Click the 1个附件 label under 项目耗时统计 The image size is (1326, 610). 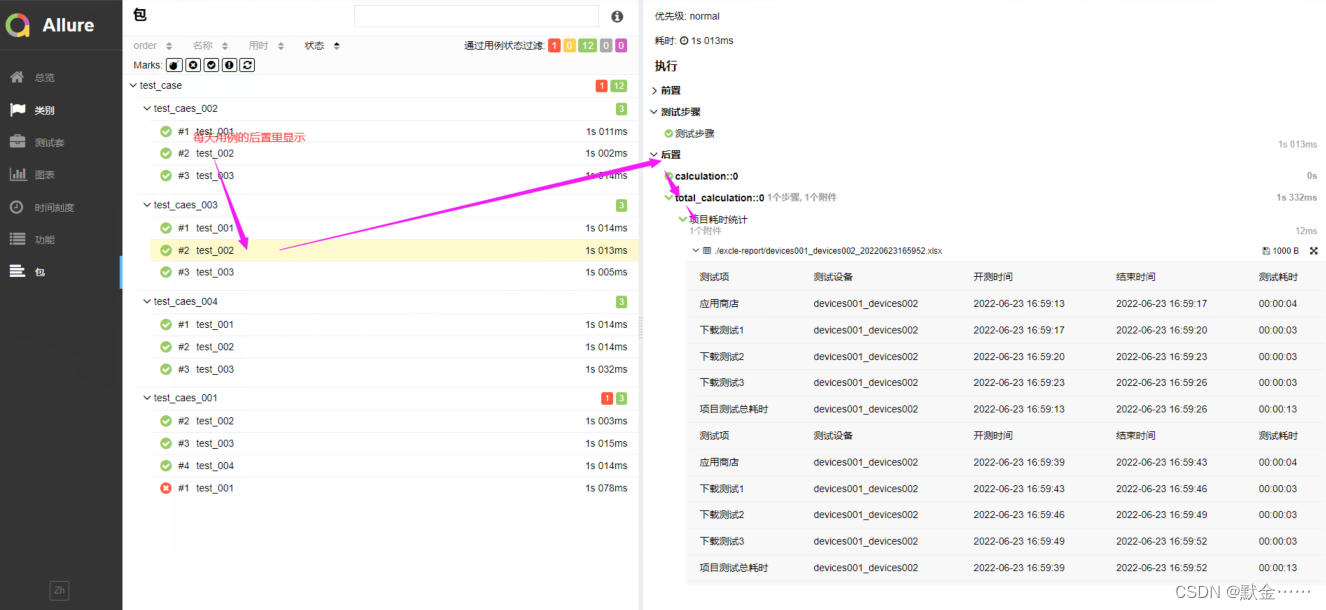[706, 231]
